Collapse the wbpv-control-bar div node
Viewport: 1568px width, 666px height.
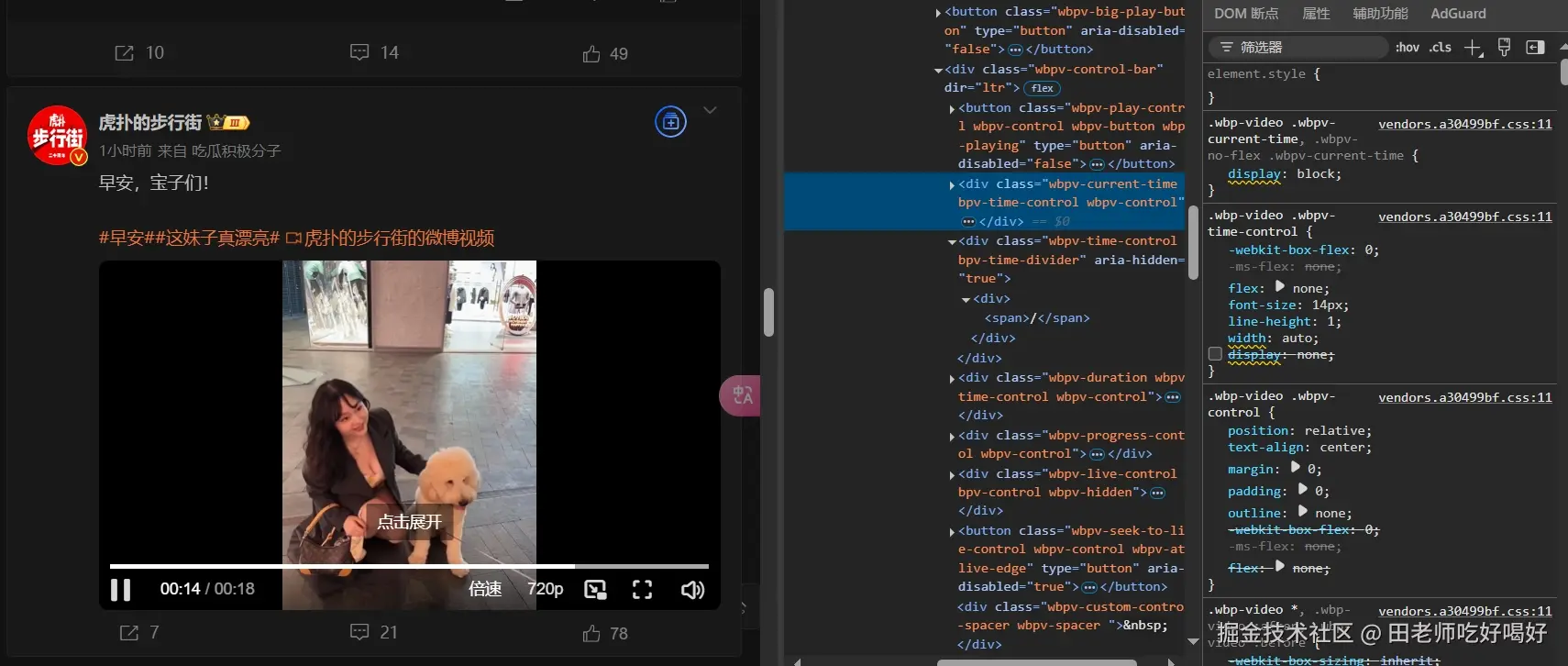click(x=938, y=70)
